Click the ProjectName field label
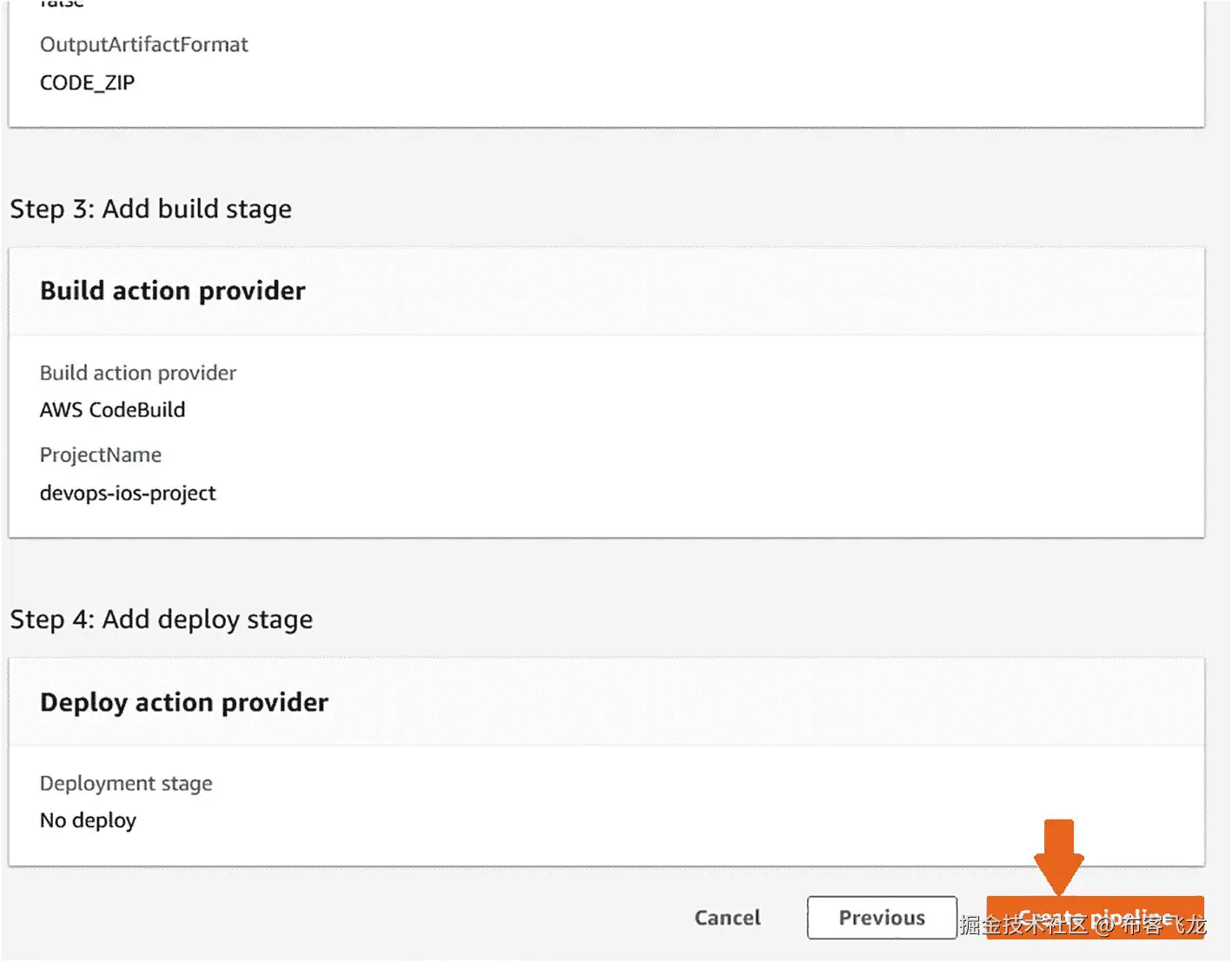1232x962 pixels. point(100,455)
